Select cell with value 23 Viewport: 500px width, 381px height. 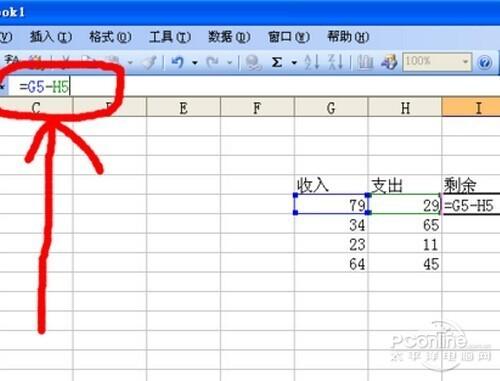coord(331,243)
